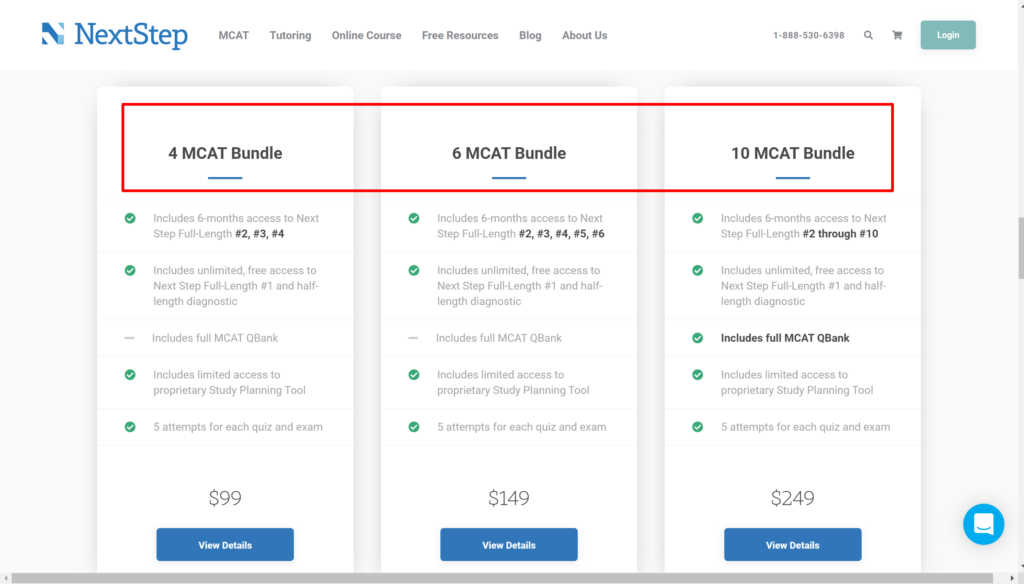The image size is (1024, 584).
Task: View Details for the 6 MCAT Bundle
Action: [508, 544]
